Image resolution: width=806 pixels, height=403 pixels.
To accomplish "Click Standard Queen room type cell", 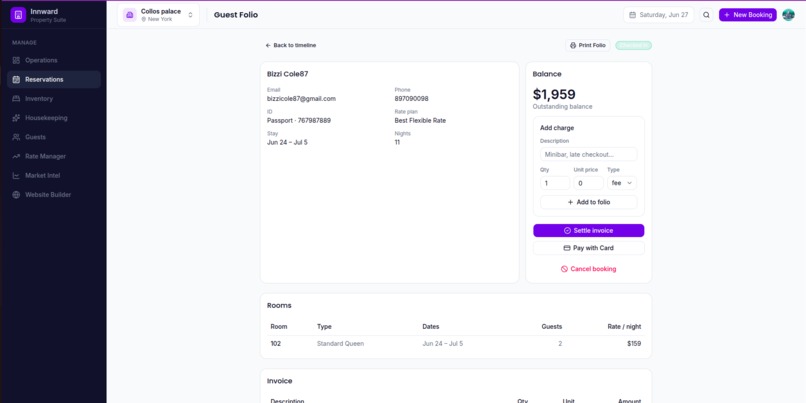I will (x=340, y=343).
